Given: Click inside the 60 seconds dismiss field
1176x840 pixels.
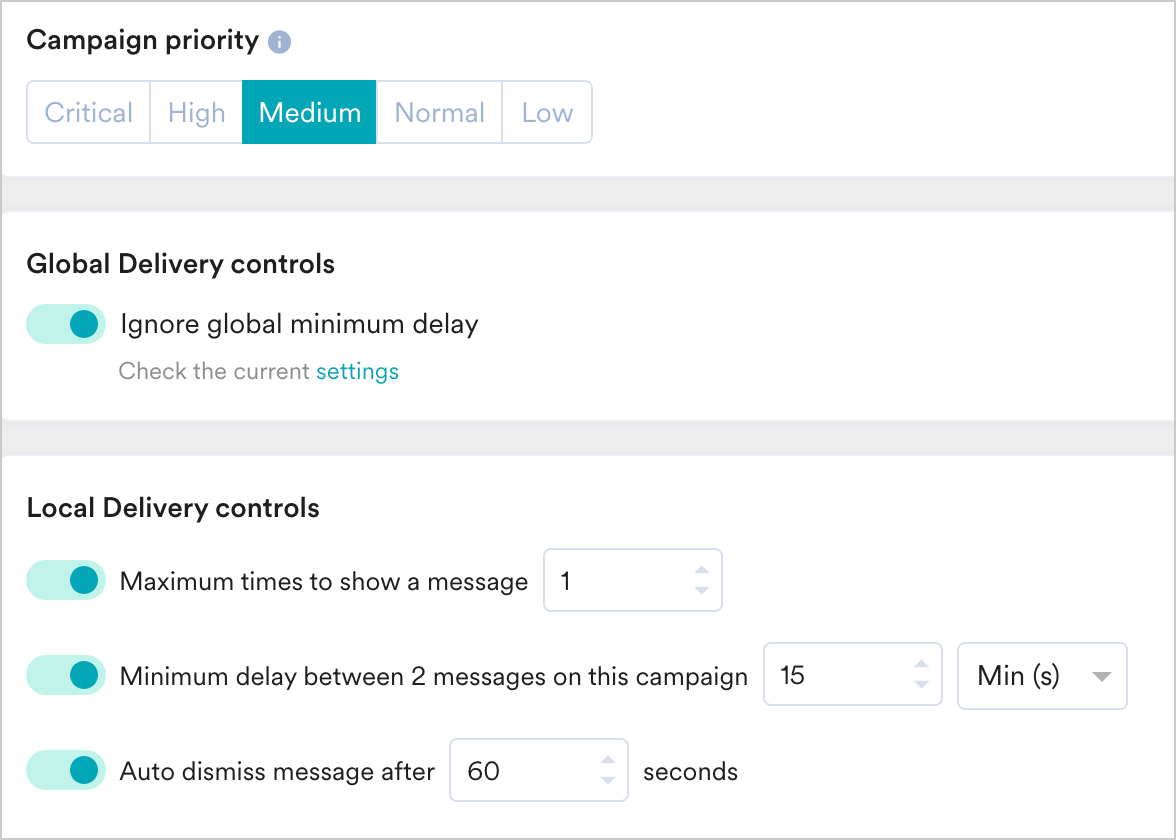Looking at the screenshot, I should 510,770.
